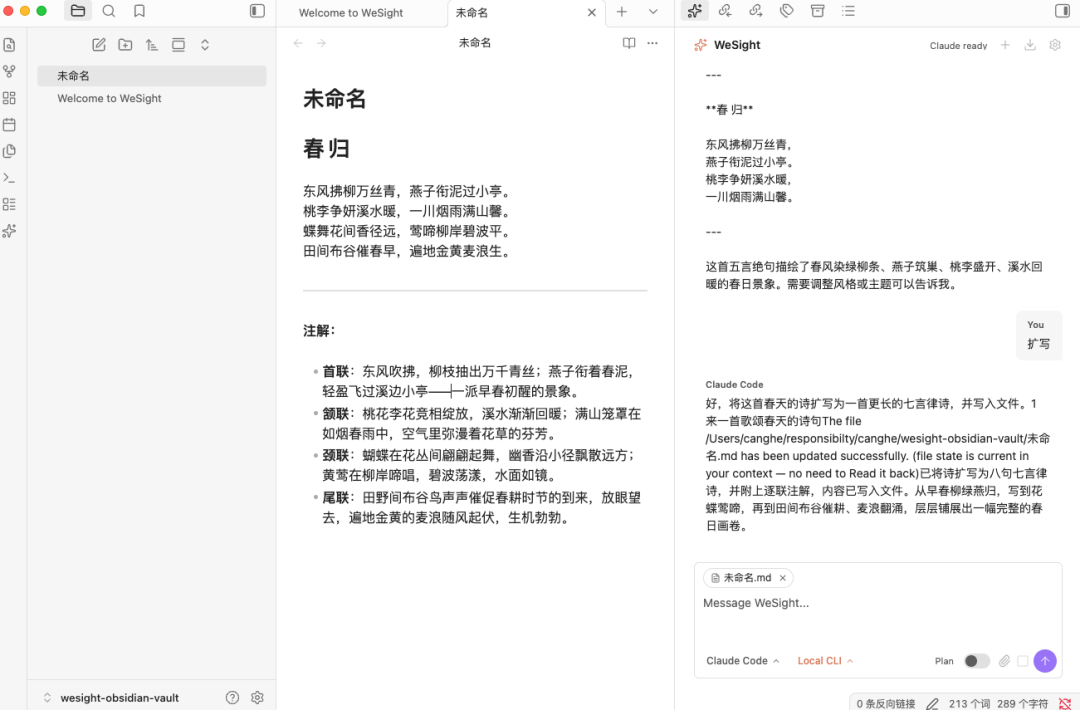This screenshot has height=710, width=1080.
Task: Open graph view ribbon icon
Action: click(x=10, y=72)
